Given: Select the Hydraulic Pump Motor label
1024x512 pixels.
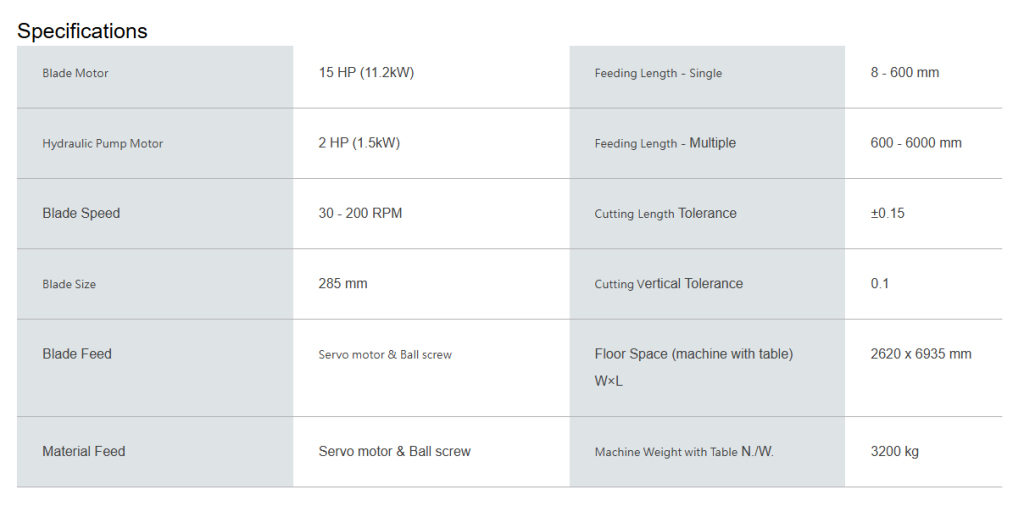Looking at the screenshot, I should coord(103,144).
